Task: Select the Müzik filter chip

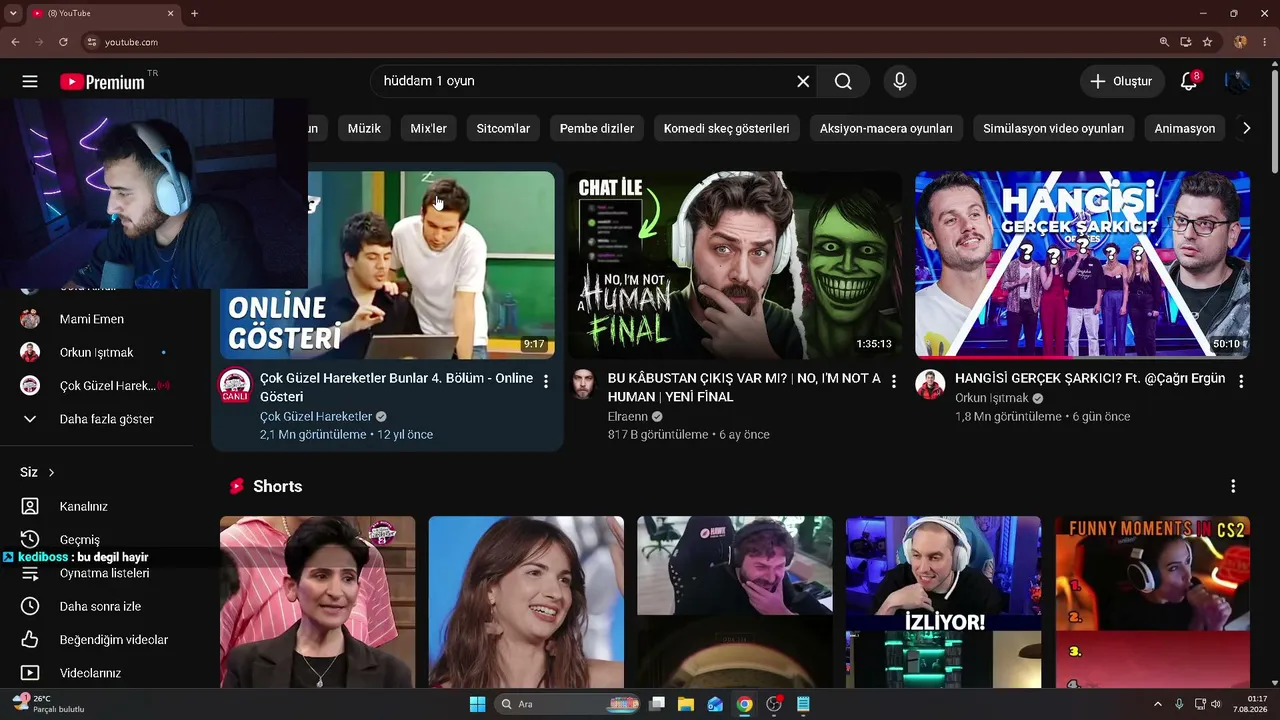Action: 364,128
